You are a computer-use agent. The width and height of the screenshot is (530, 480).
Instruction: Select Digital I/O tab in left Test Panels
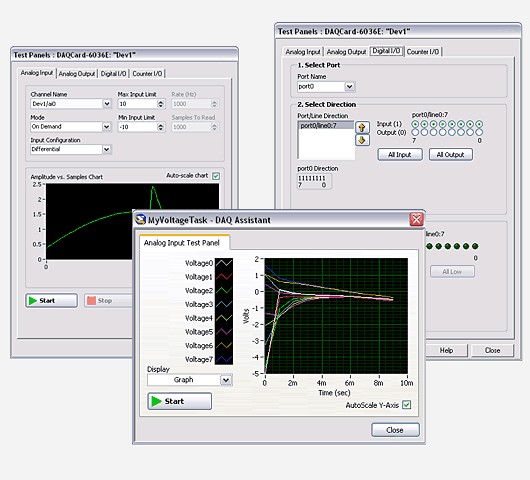[x=114, y=74]
